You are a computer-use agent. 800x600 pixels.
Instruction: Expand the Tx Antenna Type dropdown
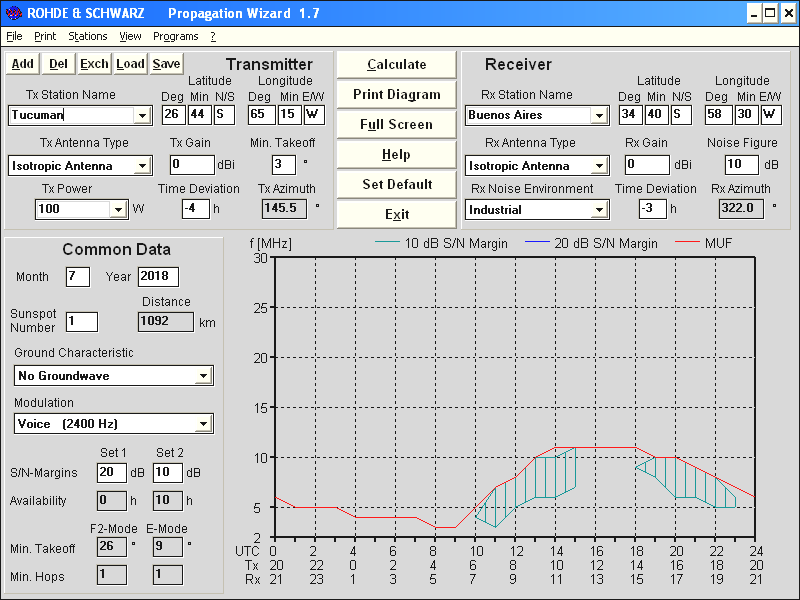pyautogui.click(x=142, y=166)
